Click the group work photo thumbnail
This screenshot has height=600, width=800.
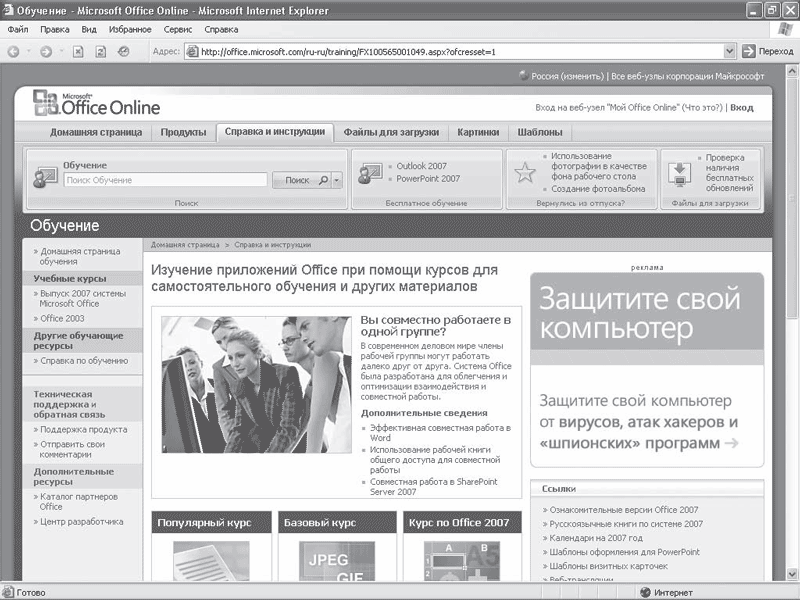257,385
